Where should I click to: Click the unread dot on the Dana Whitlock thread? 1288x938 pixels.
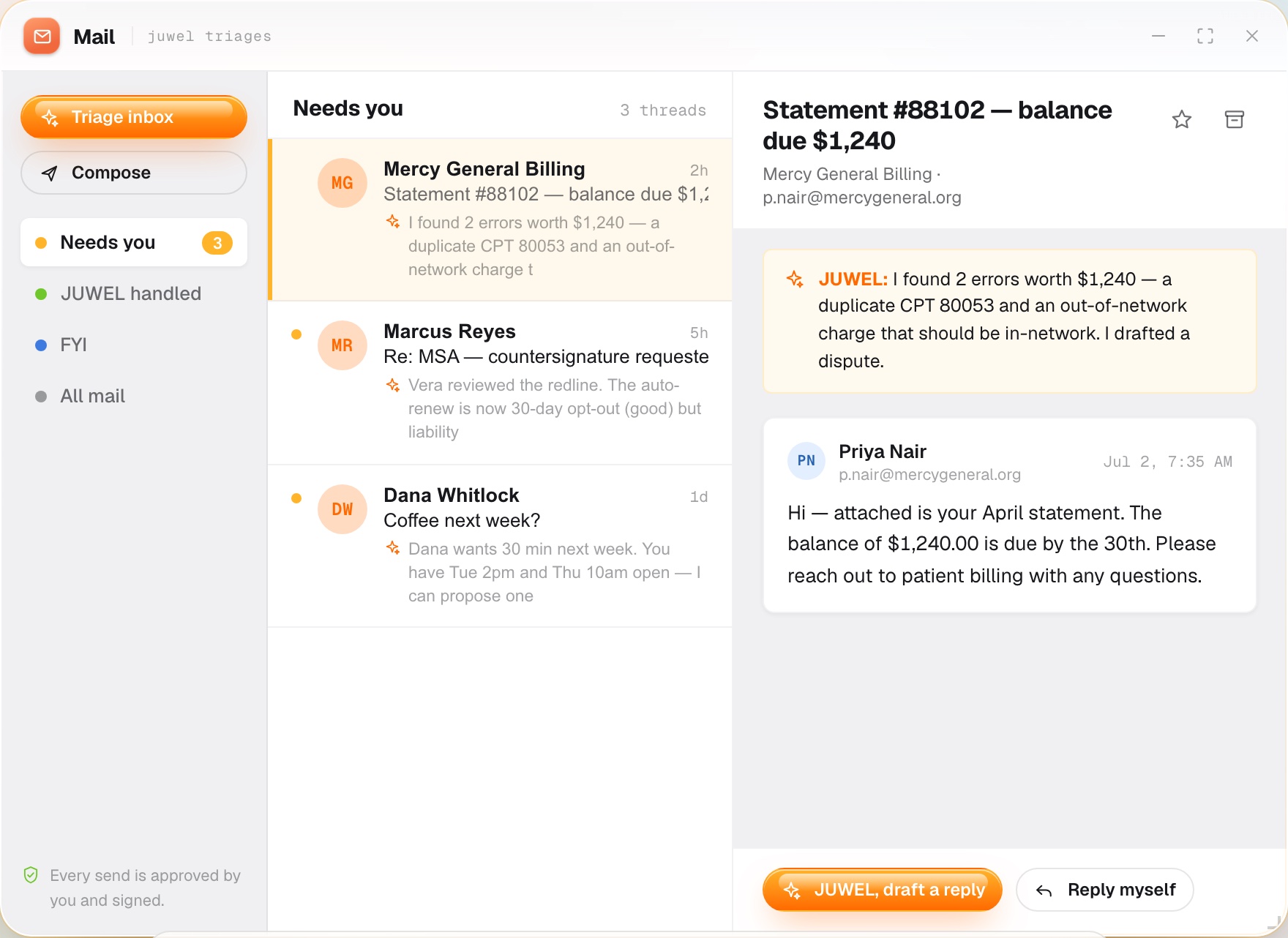tap(296, 498)
